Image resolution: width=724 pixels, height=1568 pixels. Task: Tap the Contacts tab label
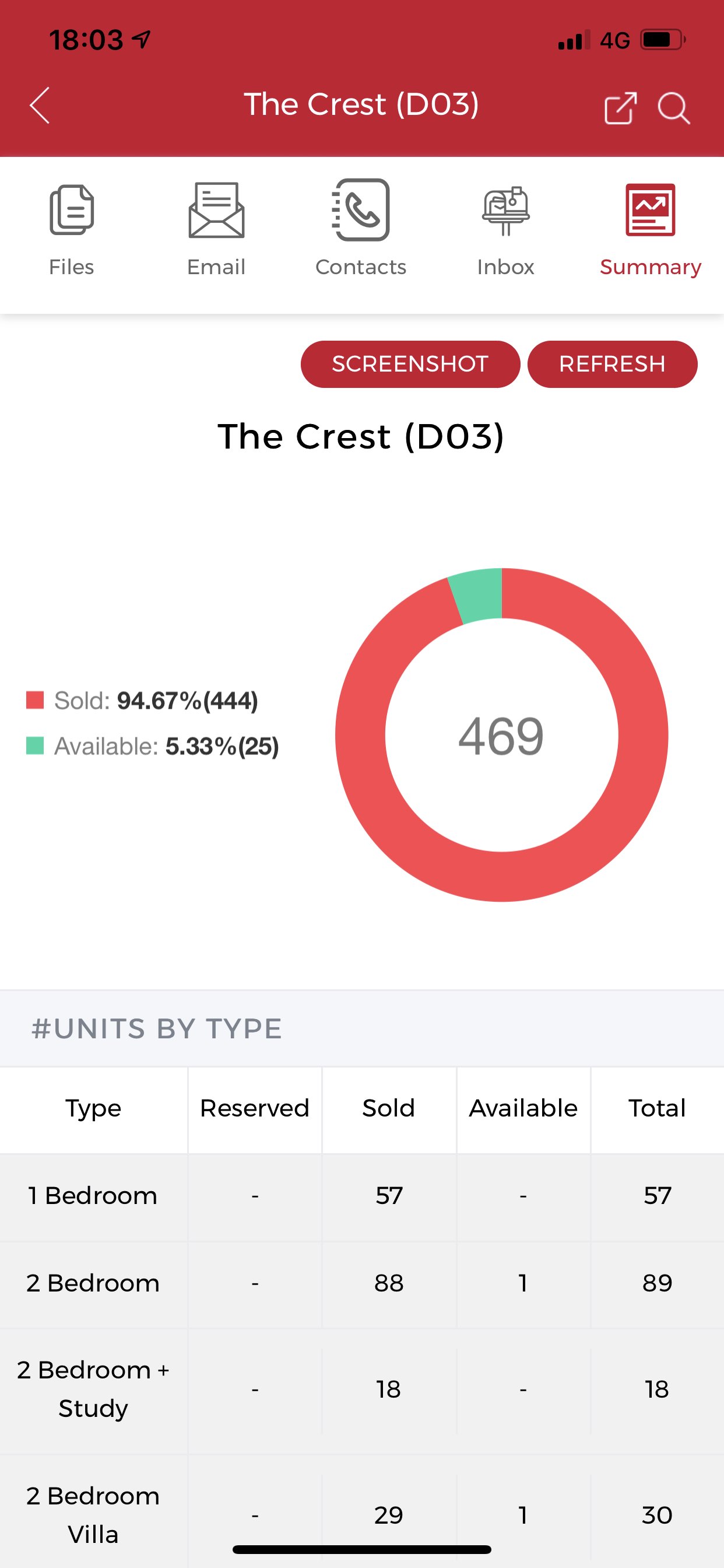[361, 267]
